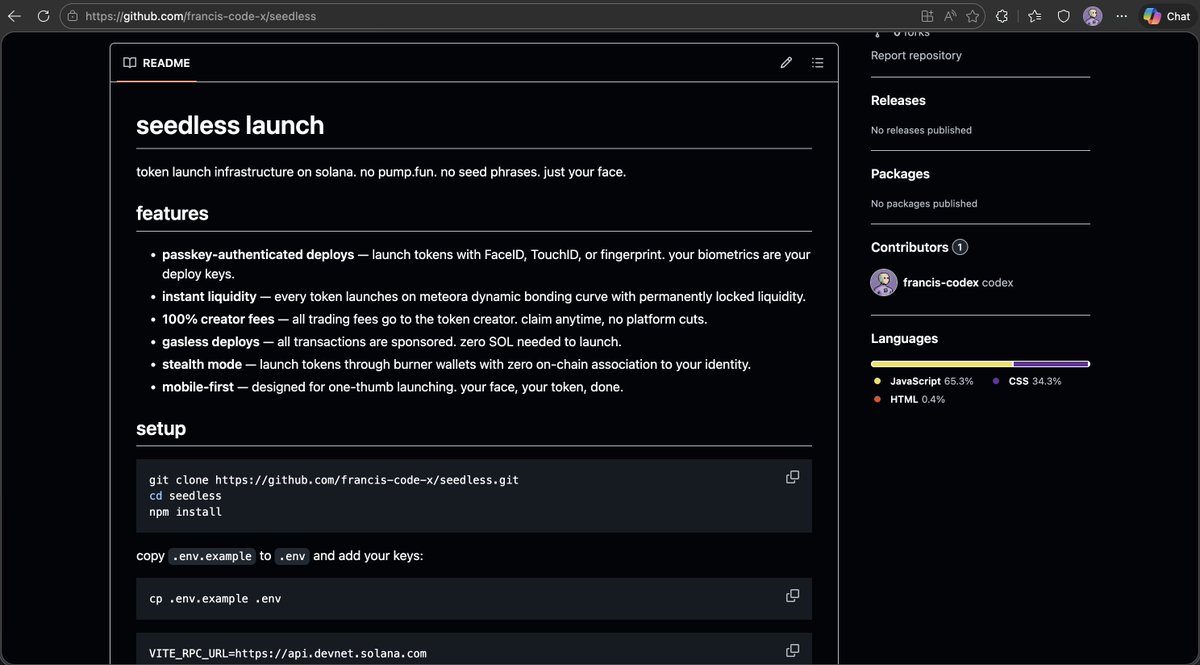Image resolution: width=1200 pixels, height=665 pixels.
Task: Add page to favorites with star icon
Action: point(972,16)
